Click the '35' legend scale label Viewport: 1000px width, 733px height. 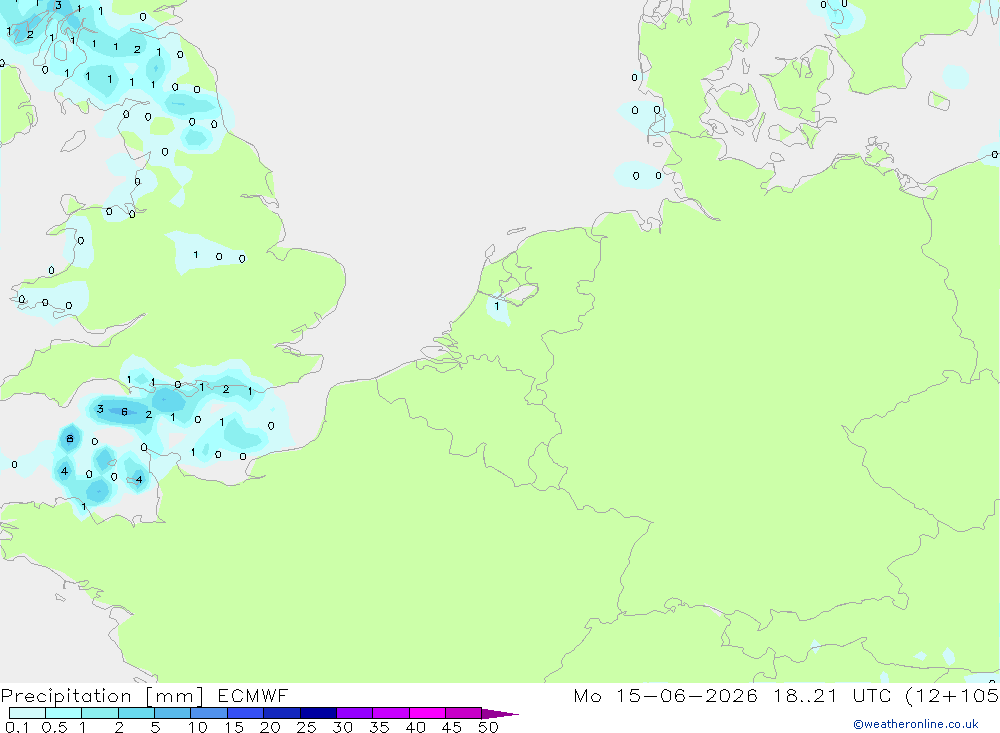click(379, 727)
